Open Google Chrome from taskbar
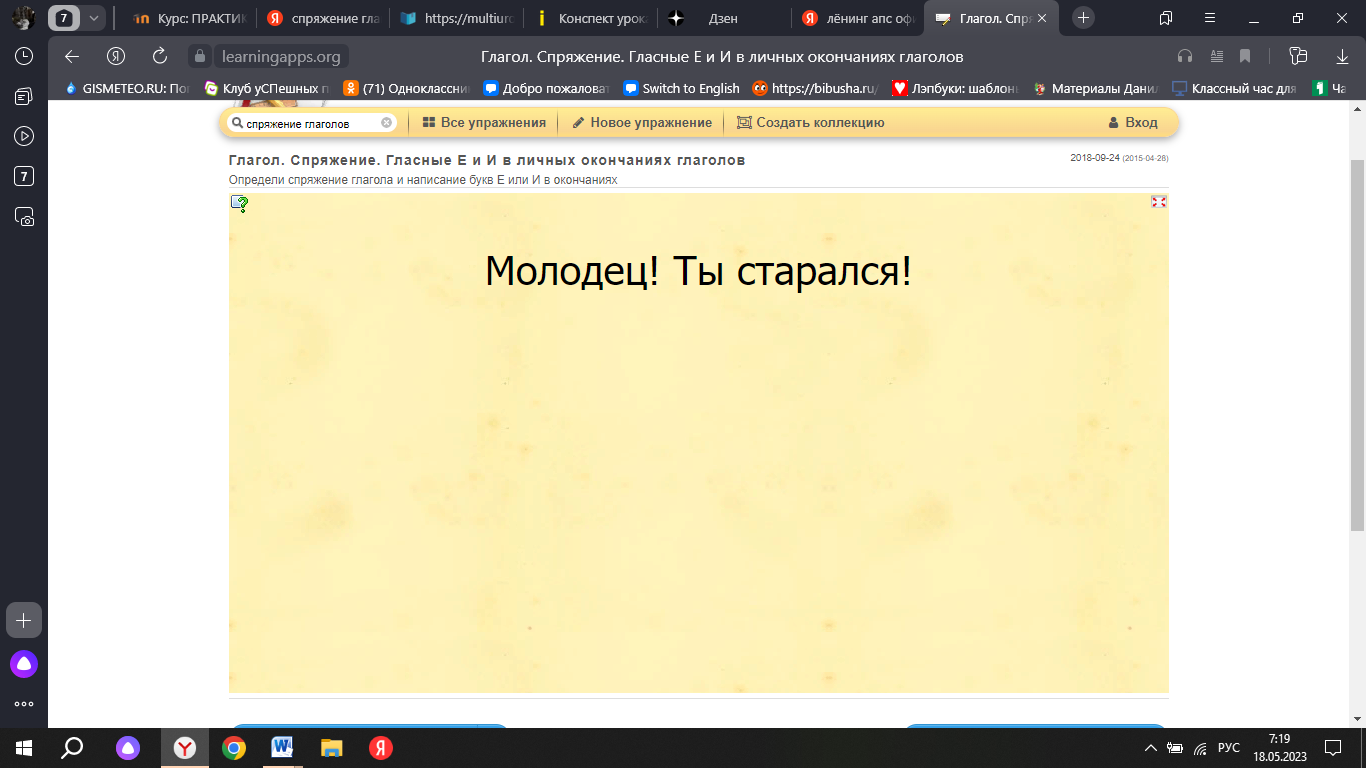The image size is (1366, 768). click(234, 747)
